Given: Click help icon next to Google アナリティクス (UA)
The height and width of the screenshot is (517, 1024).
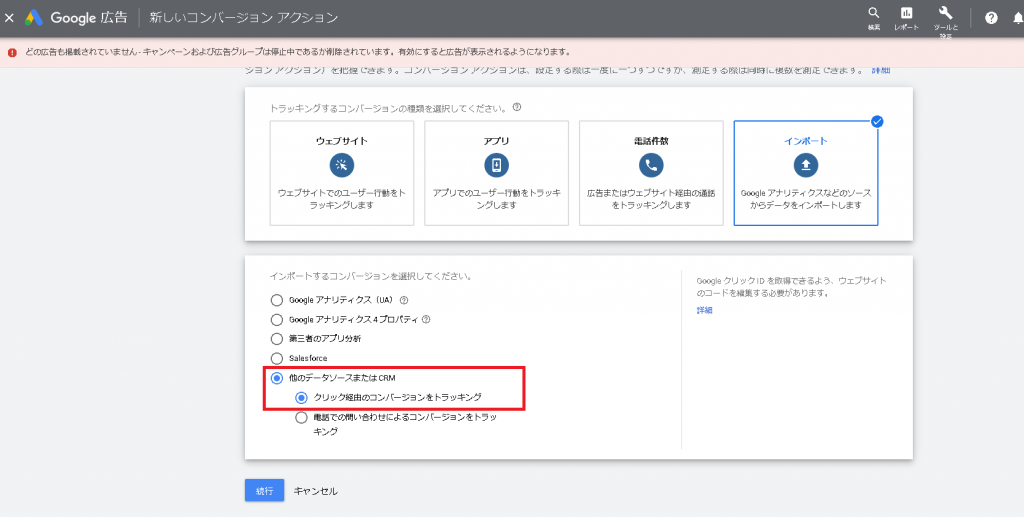Looking at the screenshot, I should (x=404, y=300).
